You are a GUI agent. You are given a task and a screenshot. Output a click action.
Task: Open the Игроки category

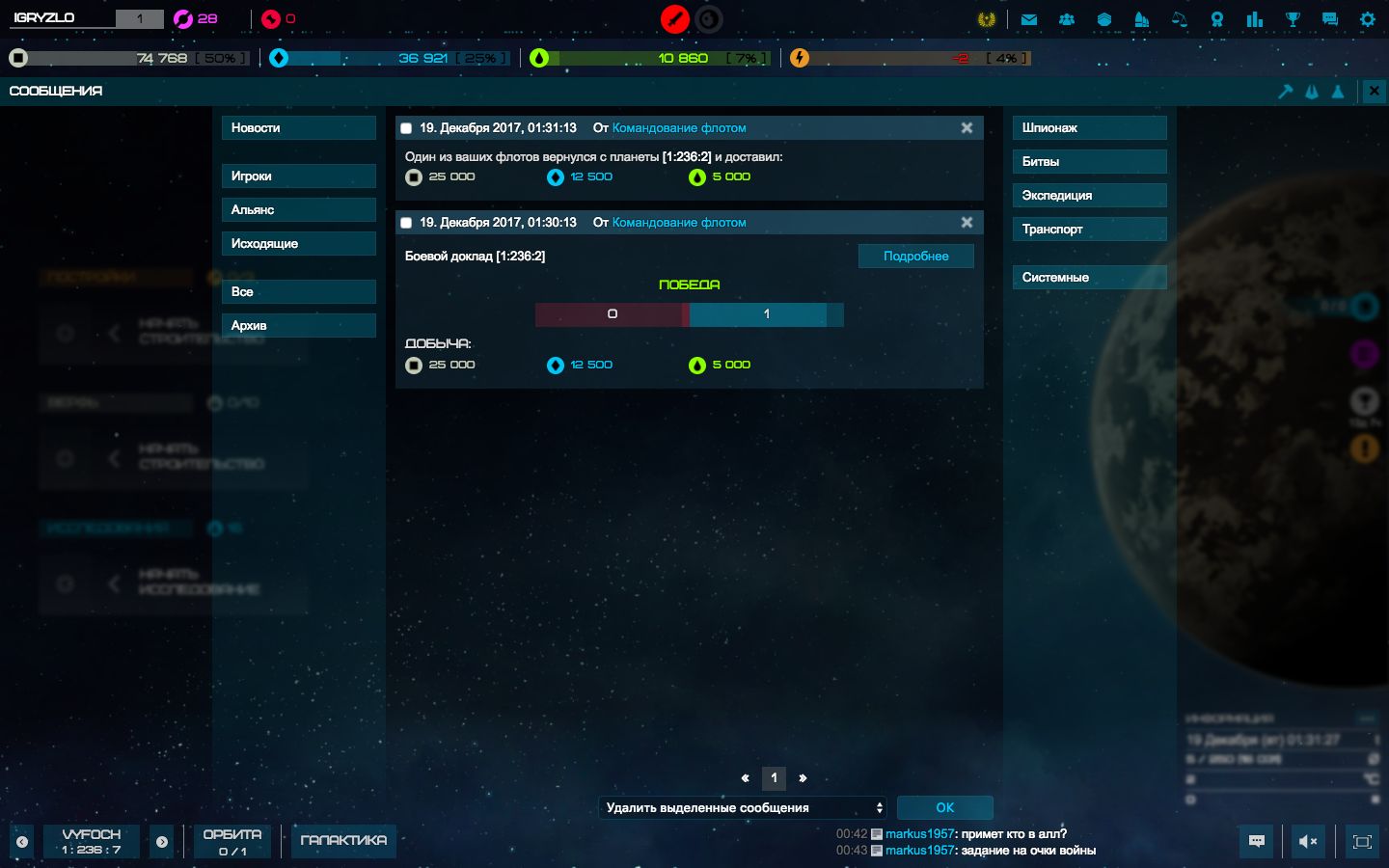click(299, 176)
